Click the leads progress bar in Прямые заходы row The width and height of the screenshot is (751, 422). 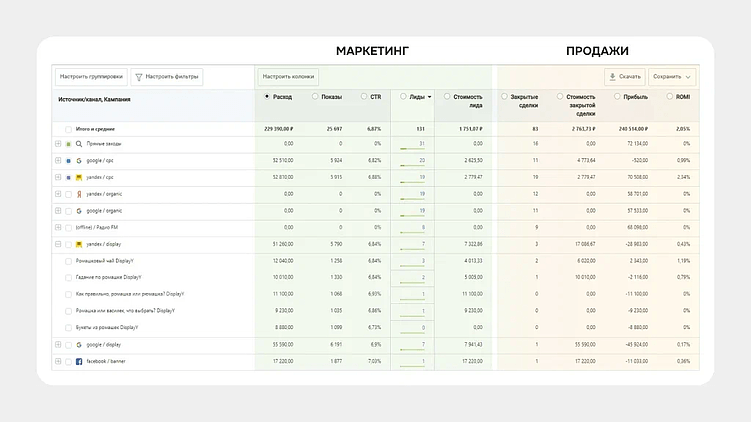click(412, 149)
